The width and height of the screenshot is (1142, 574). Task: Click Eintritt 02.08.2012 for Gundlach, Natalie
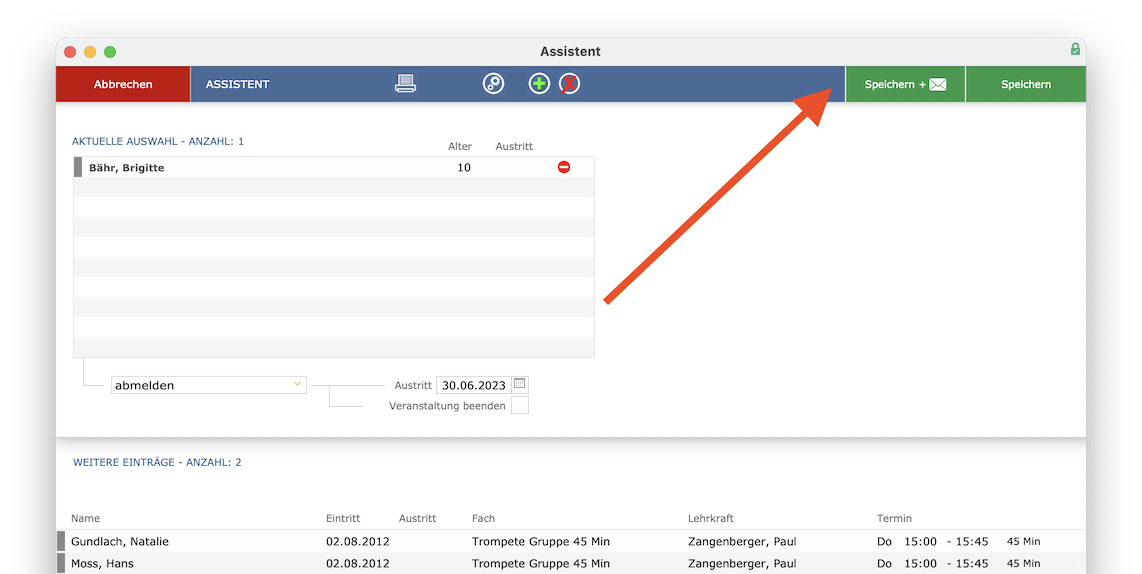[358, 541]
